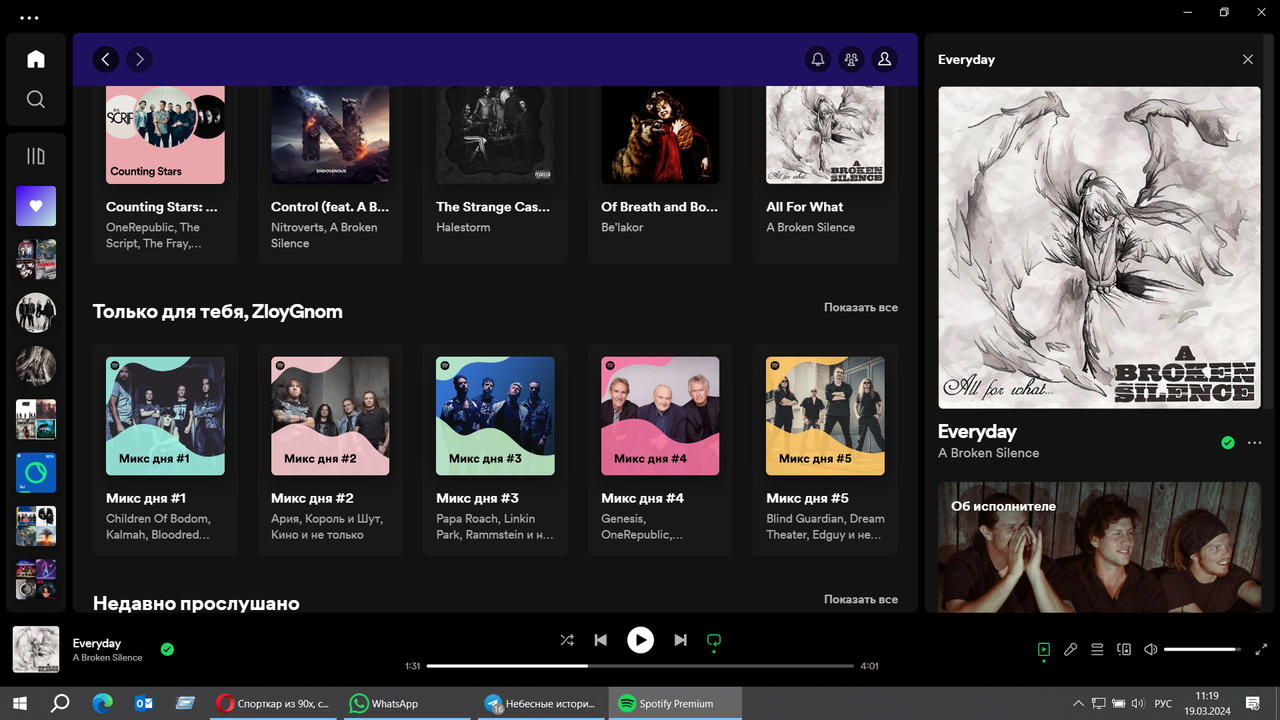Open Windows notification center icon
The width and height of the screenshot is (1280, 720).
(1253, 704)
